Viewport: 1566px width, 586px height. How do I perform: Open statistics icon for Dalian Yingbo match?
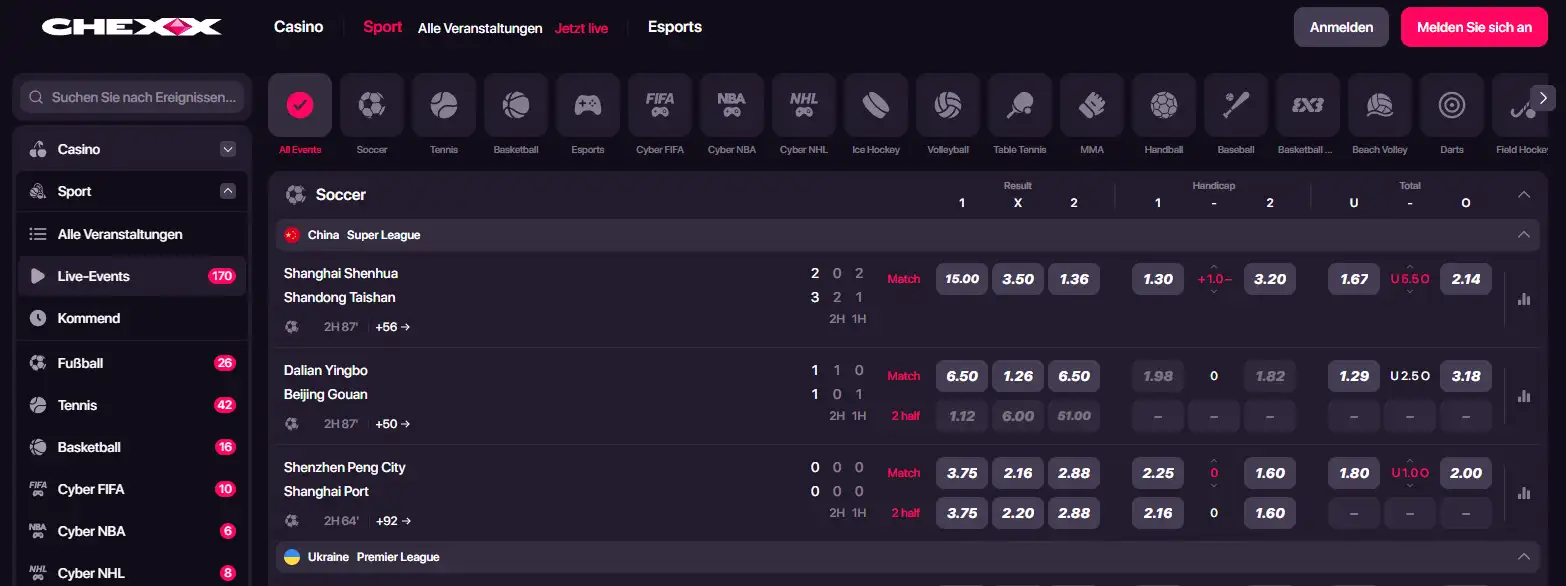click(1524, 396)
